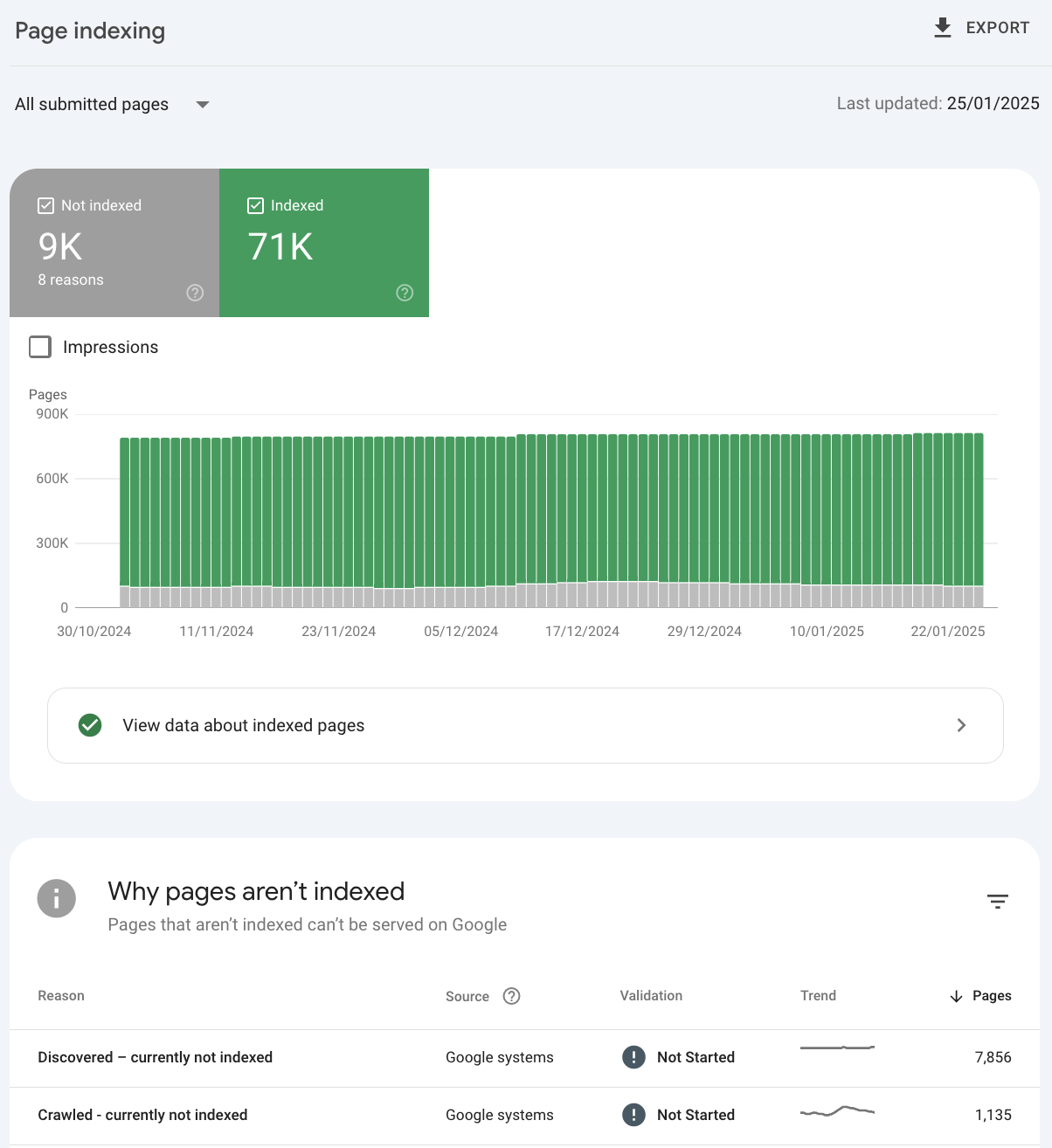Click the info icon beside Why pages aren't indexed

[57, 898]
